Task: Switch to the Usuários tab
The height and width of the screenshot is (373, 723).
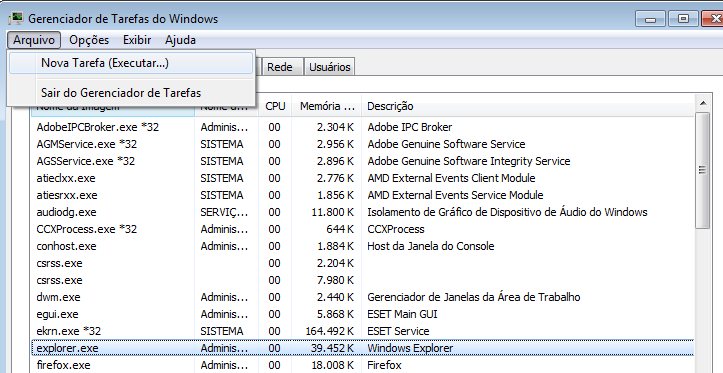Action: [330, 67]
